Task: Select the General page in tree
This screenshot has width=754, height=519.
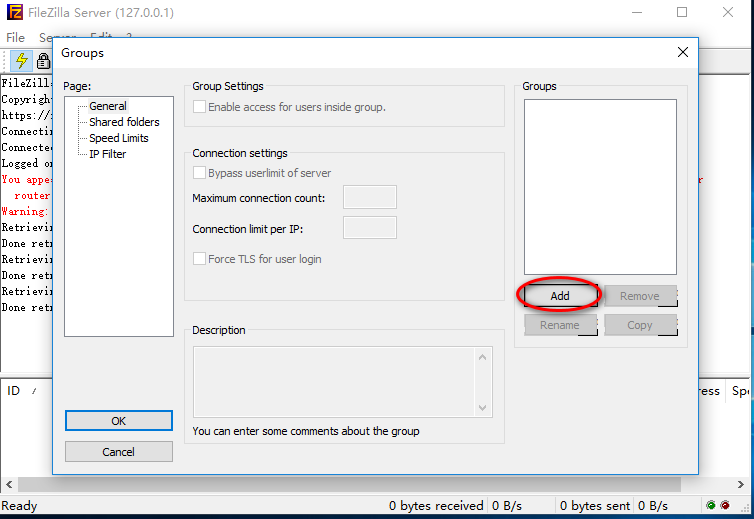Action: pyautogui.click(x=108, y=106)
